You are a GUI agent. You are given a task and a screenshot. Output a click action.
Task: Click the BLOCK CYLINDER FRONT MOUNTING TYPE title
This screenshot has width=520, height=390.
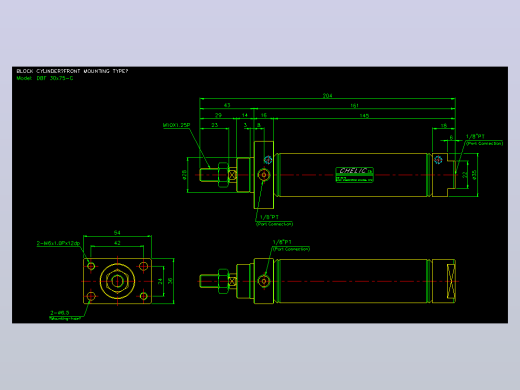pos(72,71)
